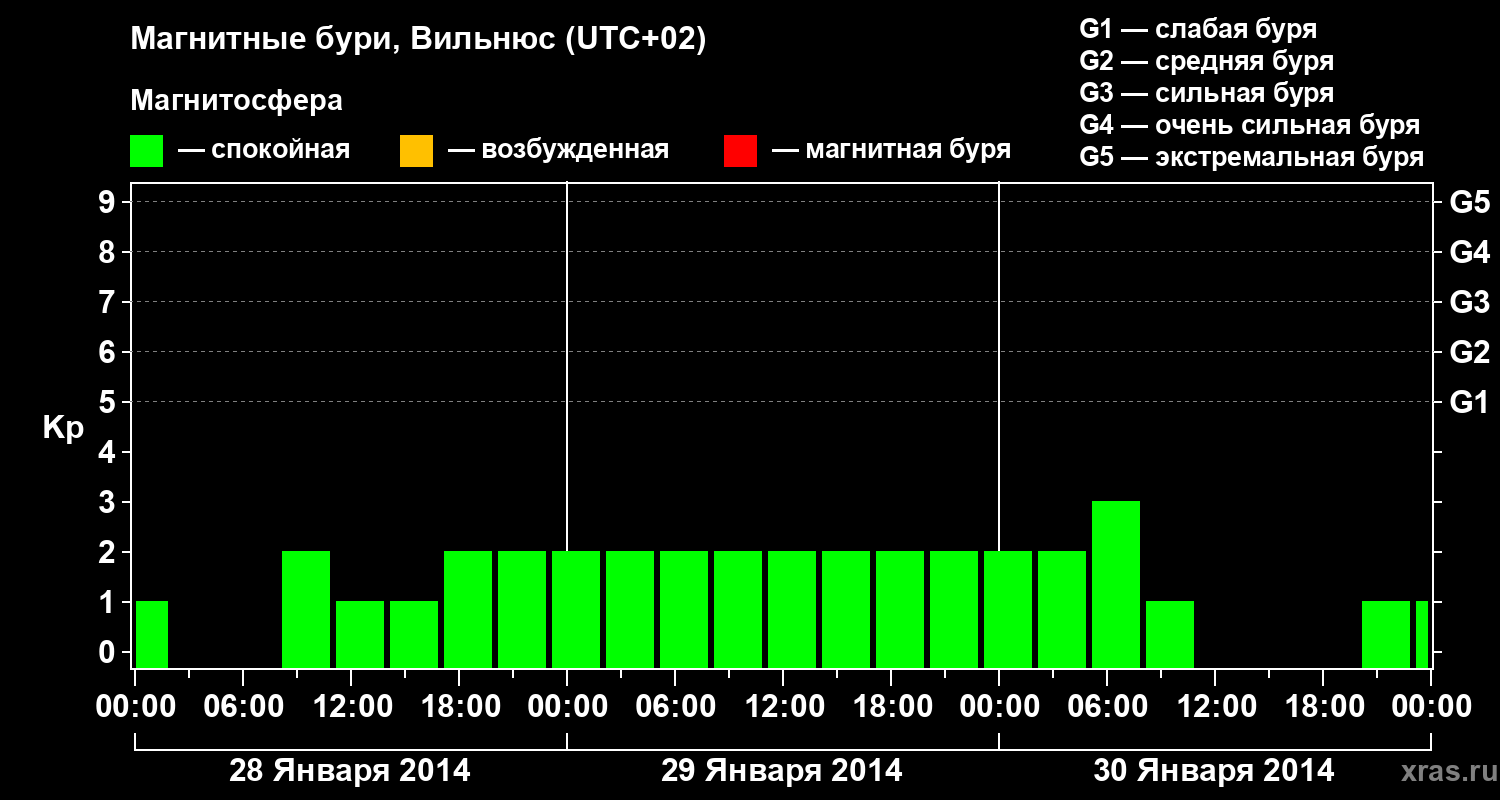Click the last thin green bar near midnight

point(1422,634)
